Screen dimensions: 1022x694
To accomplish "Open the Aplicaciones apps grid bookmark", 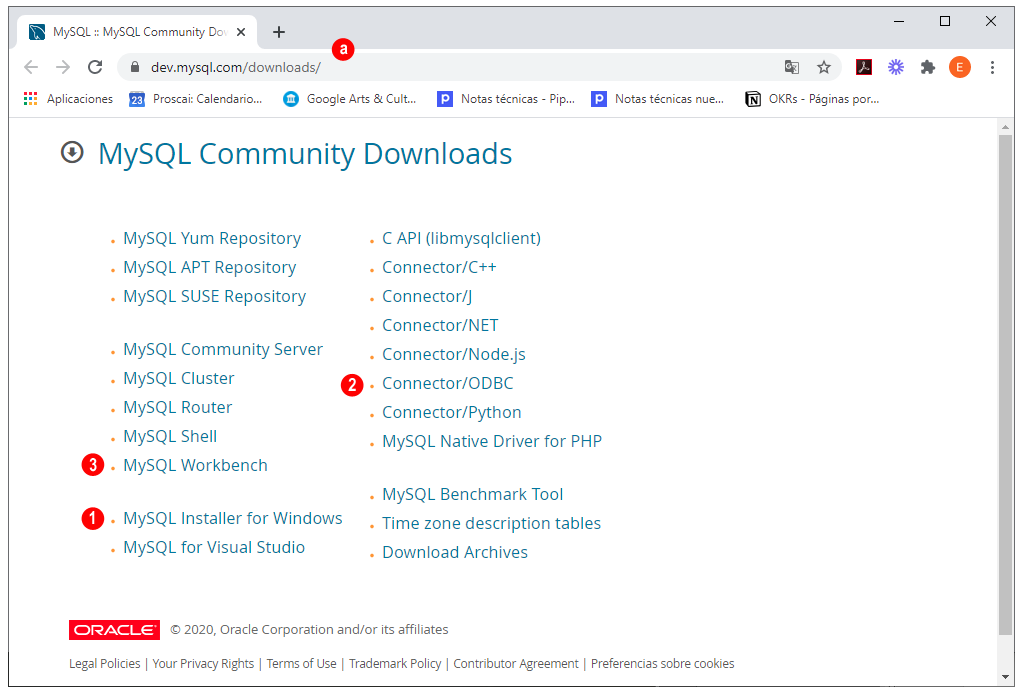I will pos(68,99).
